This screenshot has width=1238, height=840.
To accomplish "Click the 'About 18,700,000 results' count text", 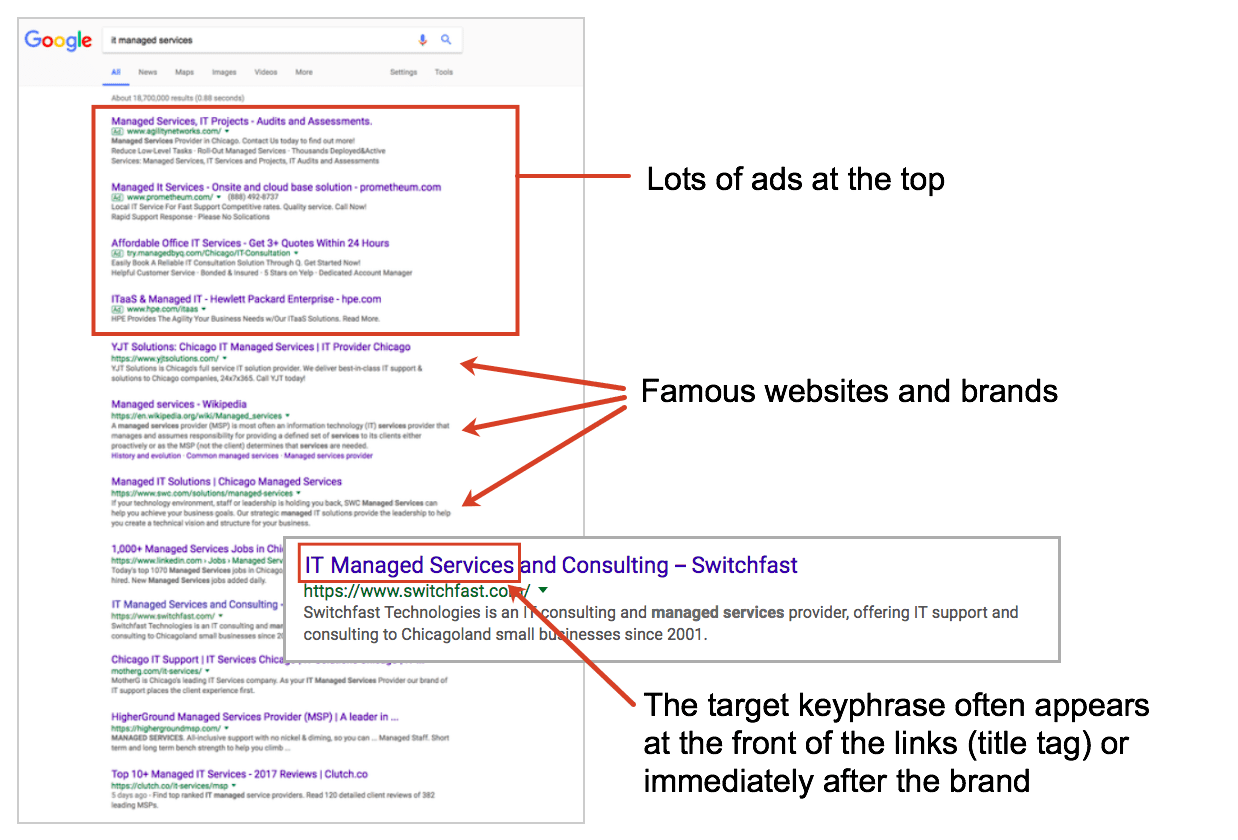I will (177, 98).
